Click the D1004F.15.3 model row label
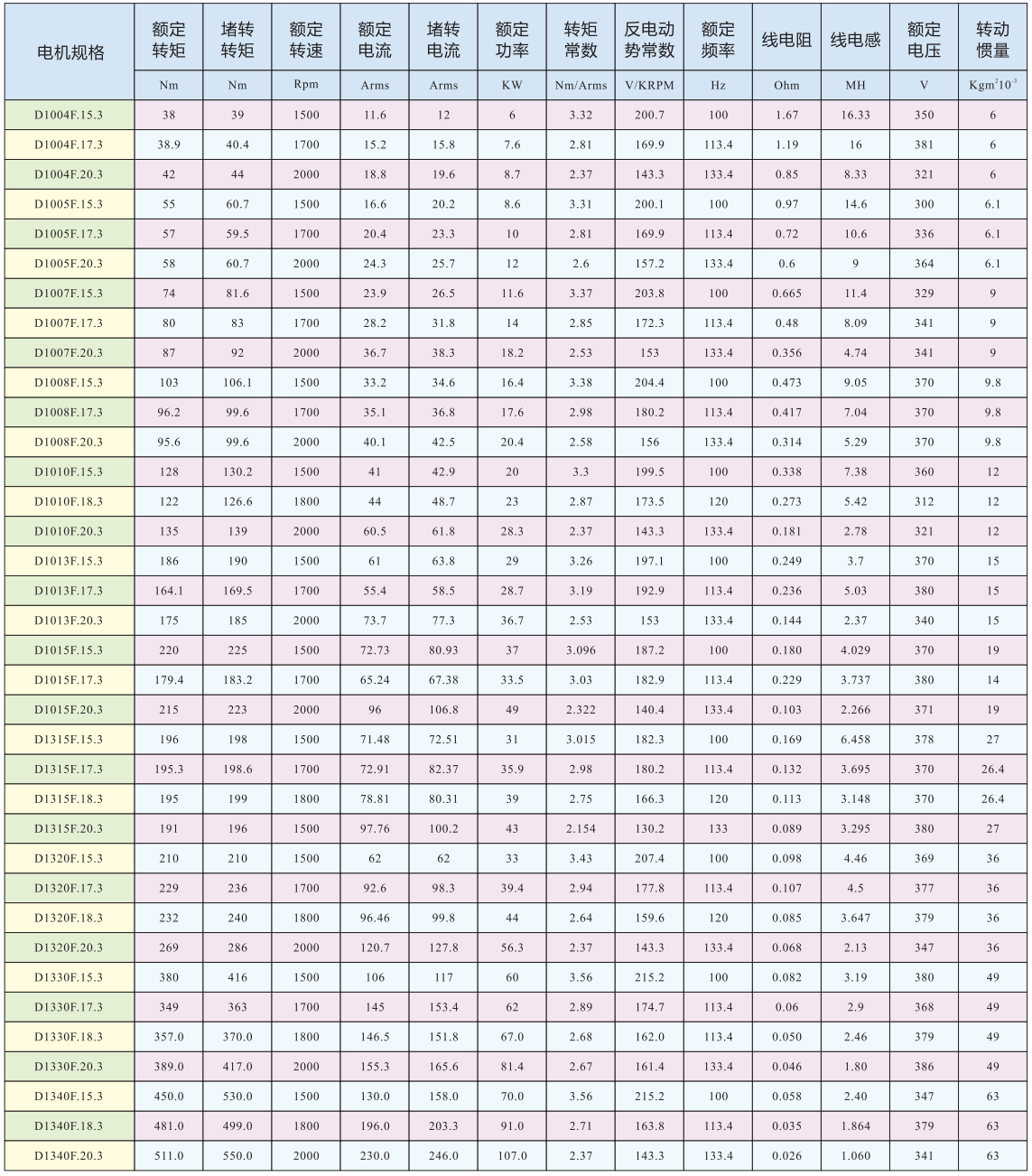Viewport: 1032px width, 1176px height. [x=69, y=115]
